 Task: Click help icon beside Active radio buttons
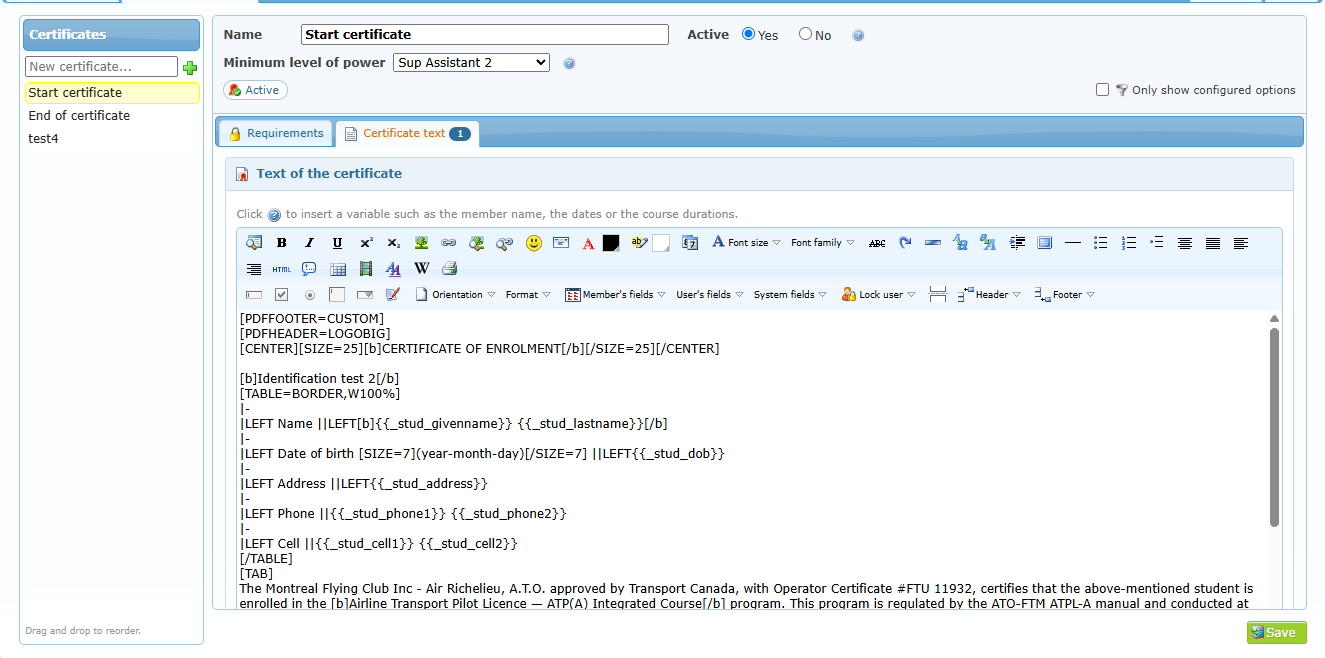coord(858,35)
